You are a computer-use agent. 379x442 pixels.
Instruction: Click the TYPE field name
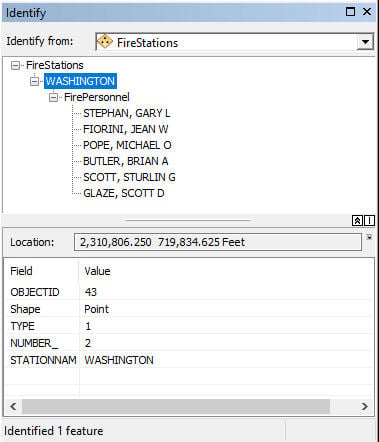(x=22, y=326)
